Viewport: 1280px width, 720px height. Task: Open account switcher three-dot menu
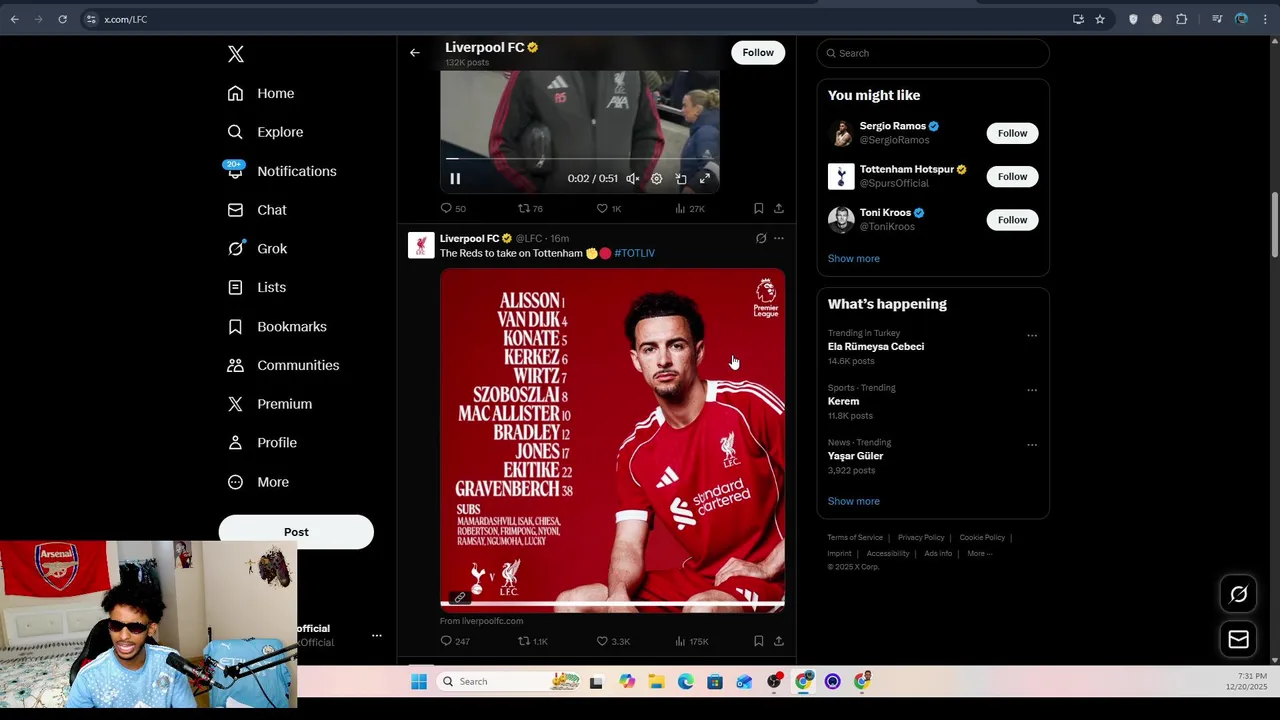coord(377,635)
